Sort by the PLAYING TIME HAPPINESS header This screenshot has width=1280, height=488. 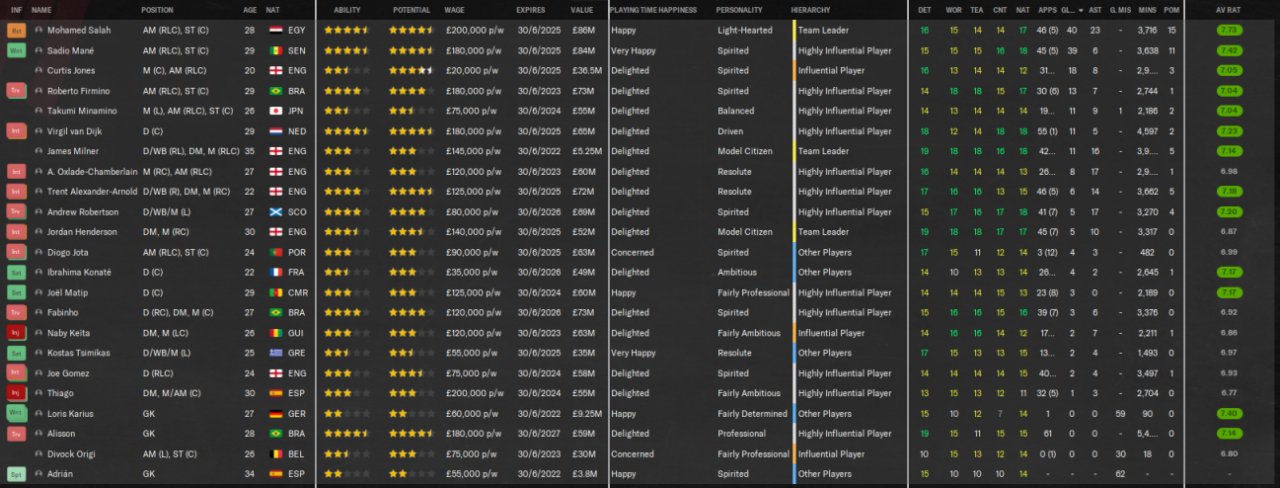pyautogui.click(x=653, y=9)
